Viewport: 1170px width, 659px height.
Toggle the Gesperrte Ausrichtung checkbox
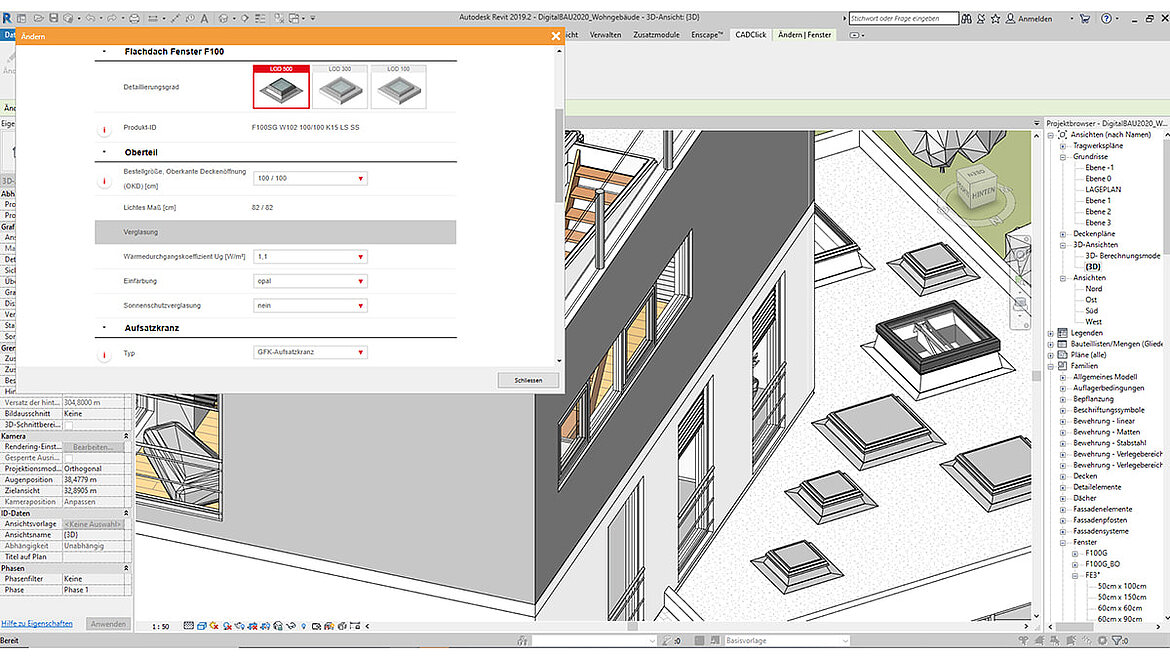[x=68, y=458]
